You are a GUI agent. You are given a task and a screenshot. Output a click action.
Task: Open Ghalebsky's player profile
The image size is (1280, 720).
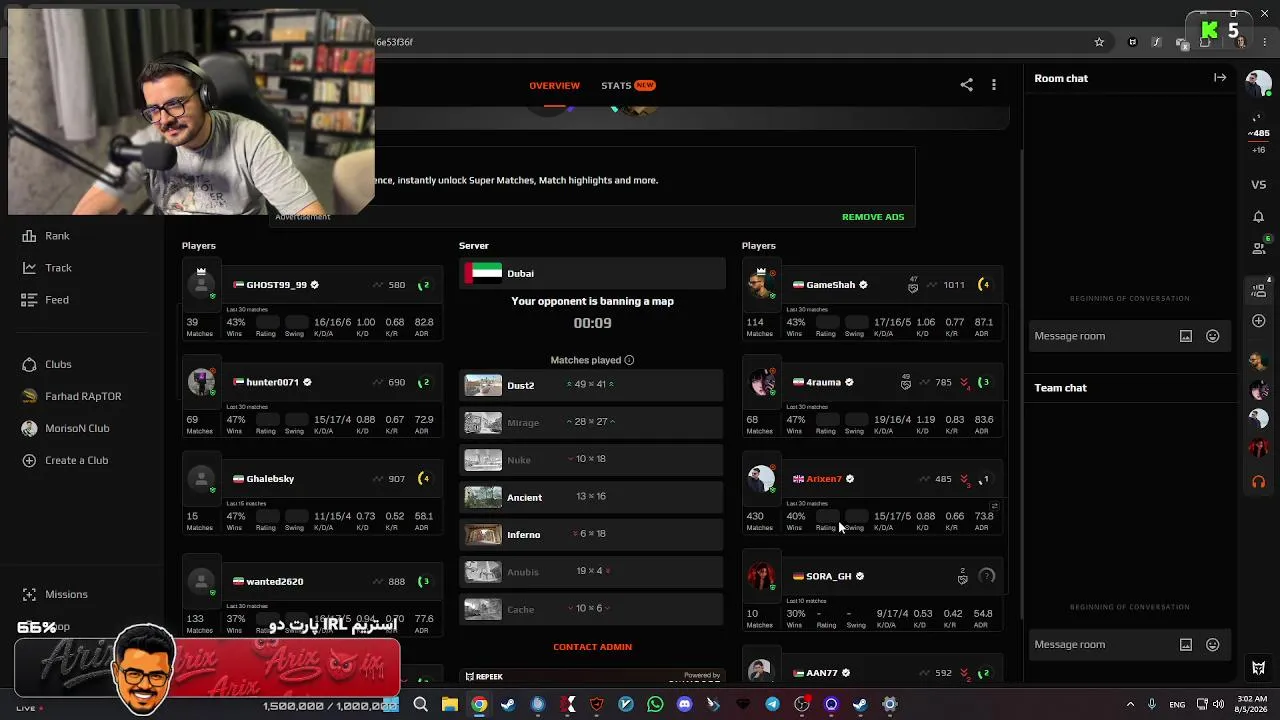click(x=270, y=479)
